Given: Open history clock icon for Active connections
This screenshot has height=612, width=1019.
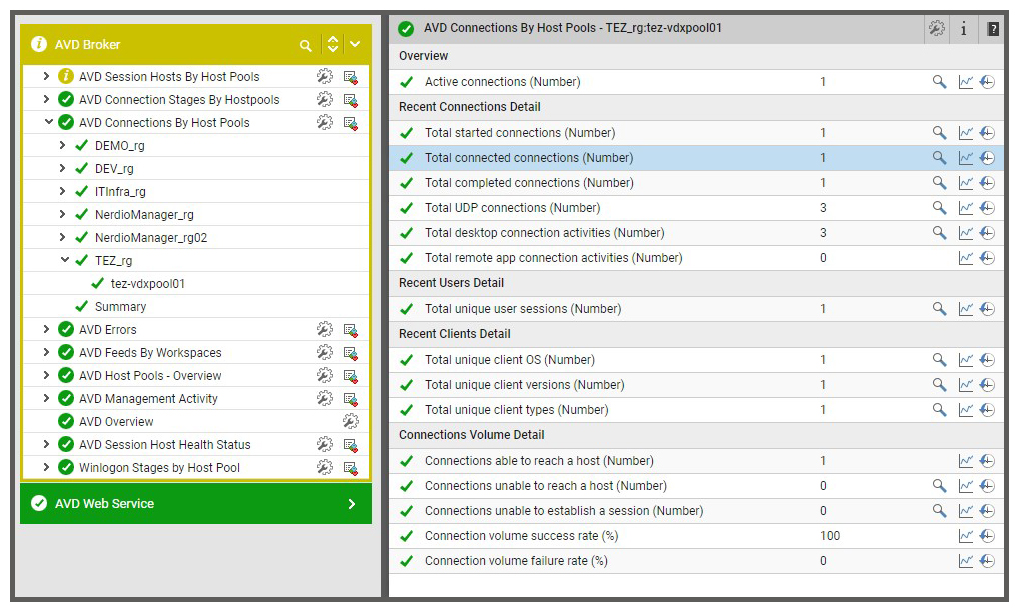Looking at the screenshot, I should point(987,82).
